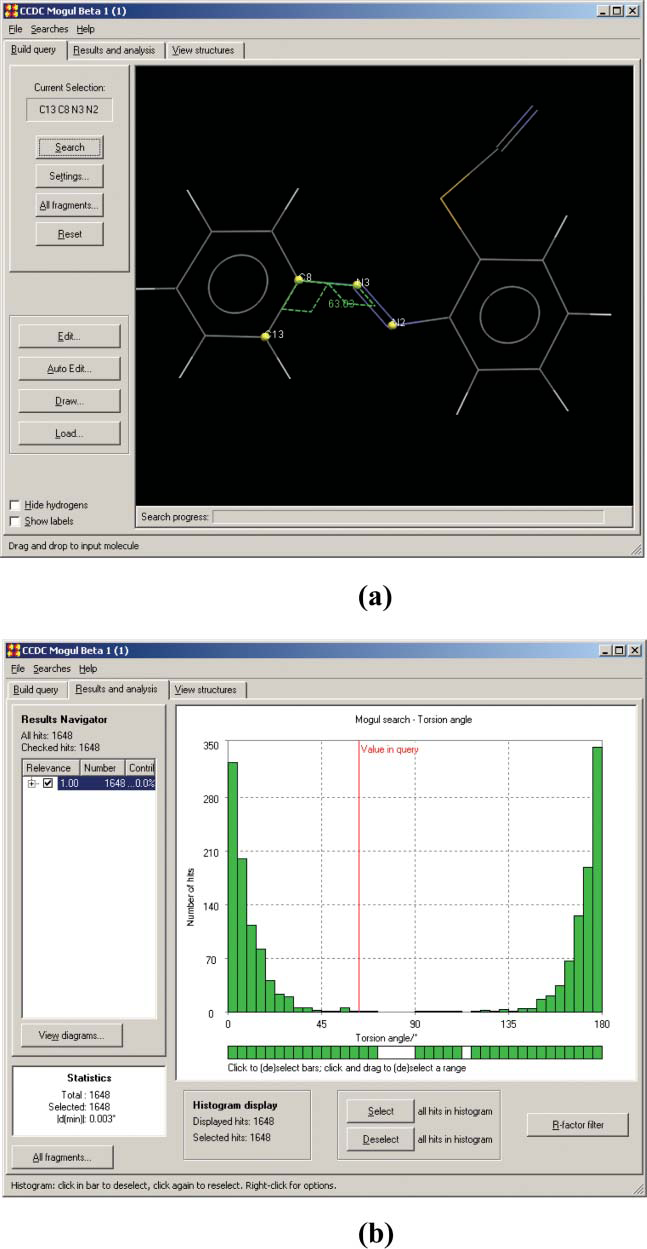Switch to View structures tab in the molecule window

(204, 50)
